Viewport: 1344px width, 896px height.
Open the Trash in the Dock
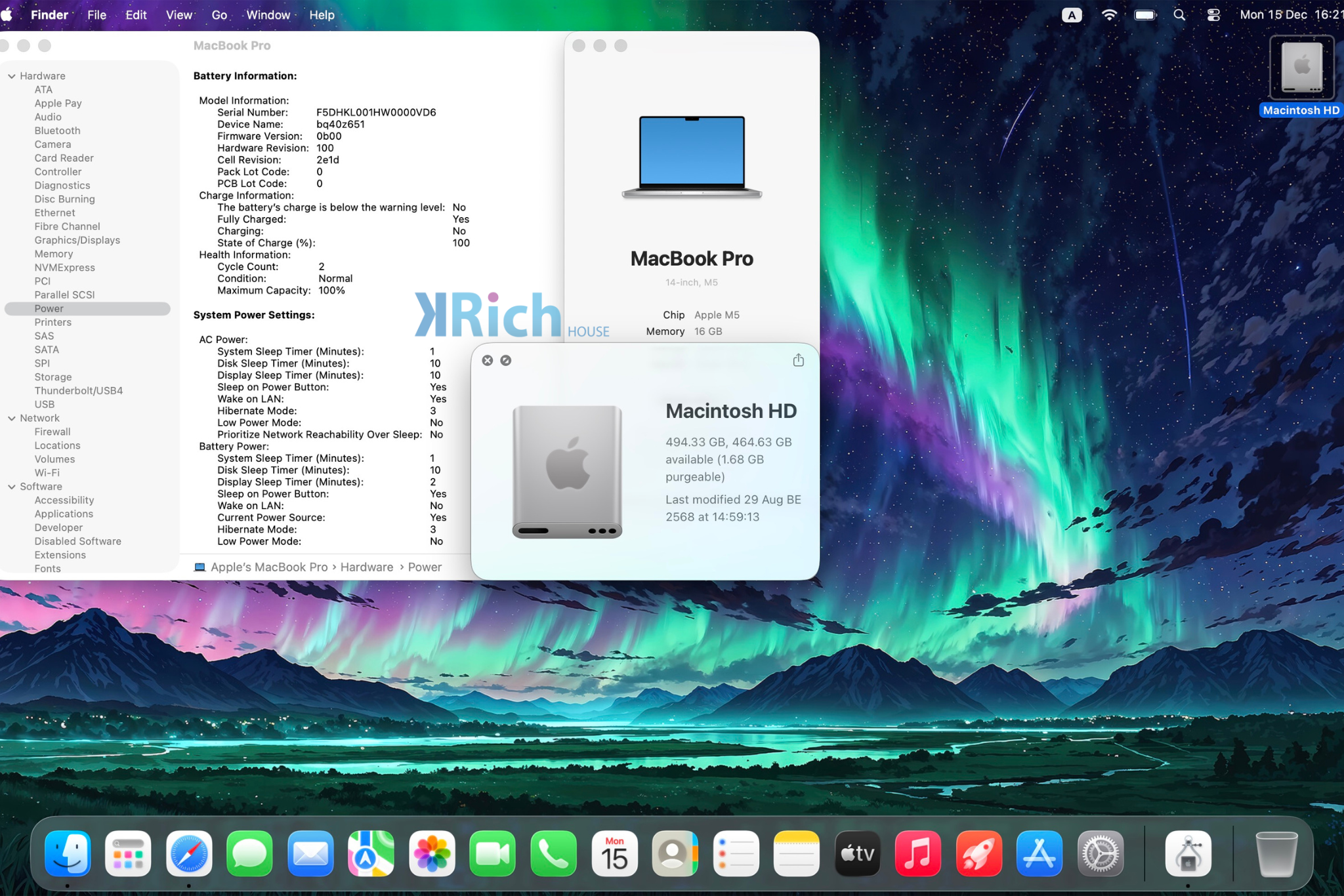click(x=1276, y=854)
